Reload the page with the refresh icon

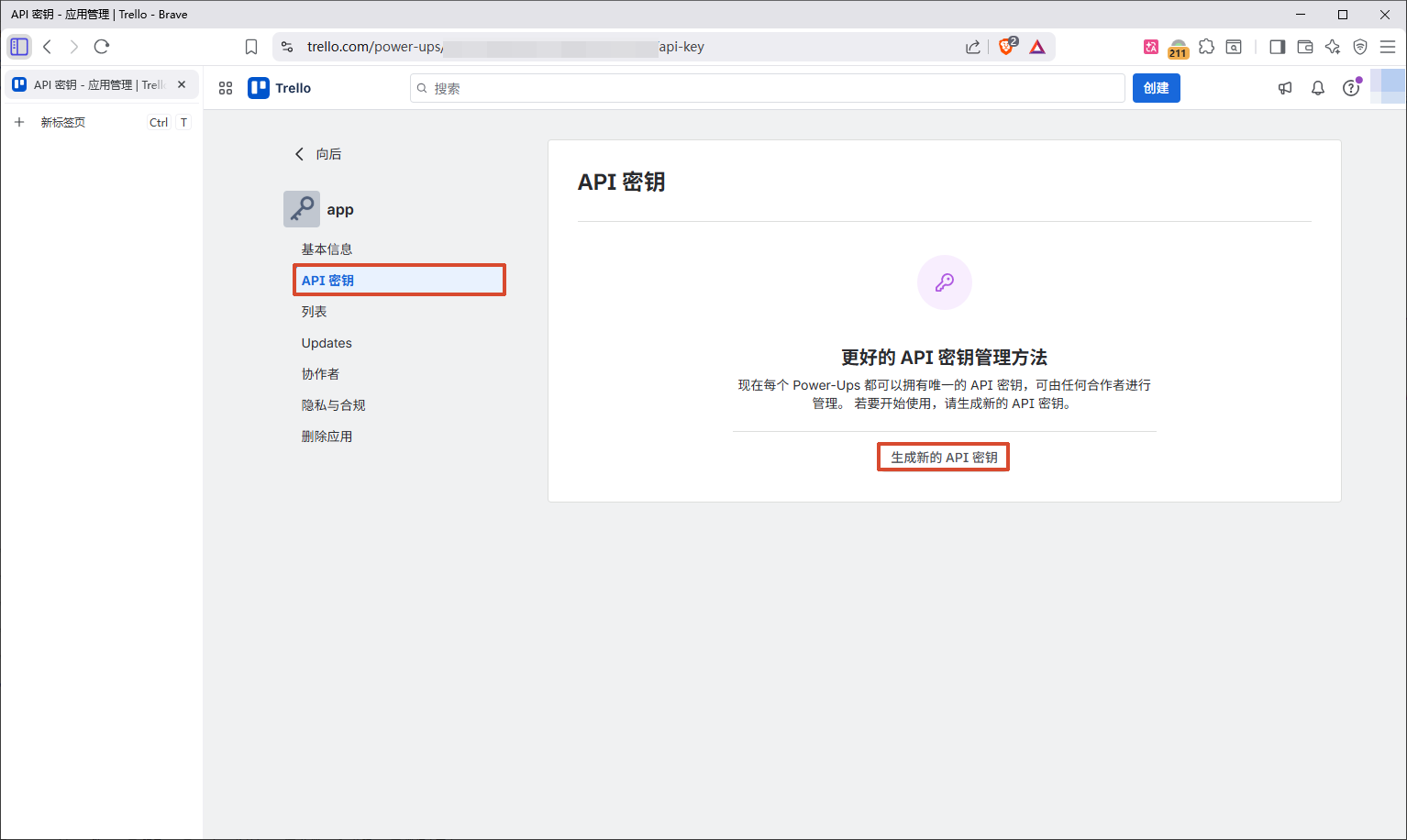(x=102, y=47)
